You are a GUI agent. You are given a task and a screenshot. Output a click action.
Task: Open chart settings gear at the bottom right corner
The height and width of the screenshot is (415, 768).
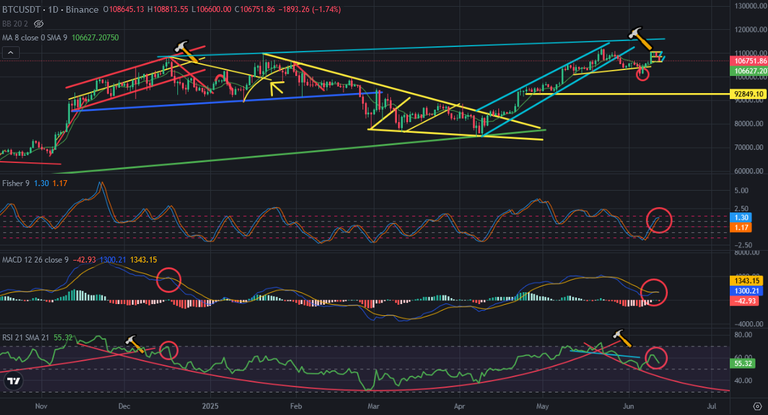[757, 406]
